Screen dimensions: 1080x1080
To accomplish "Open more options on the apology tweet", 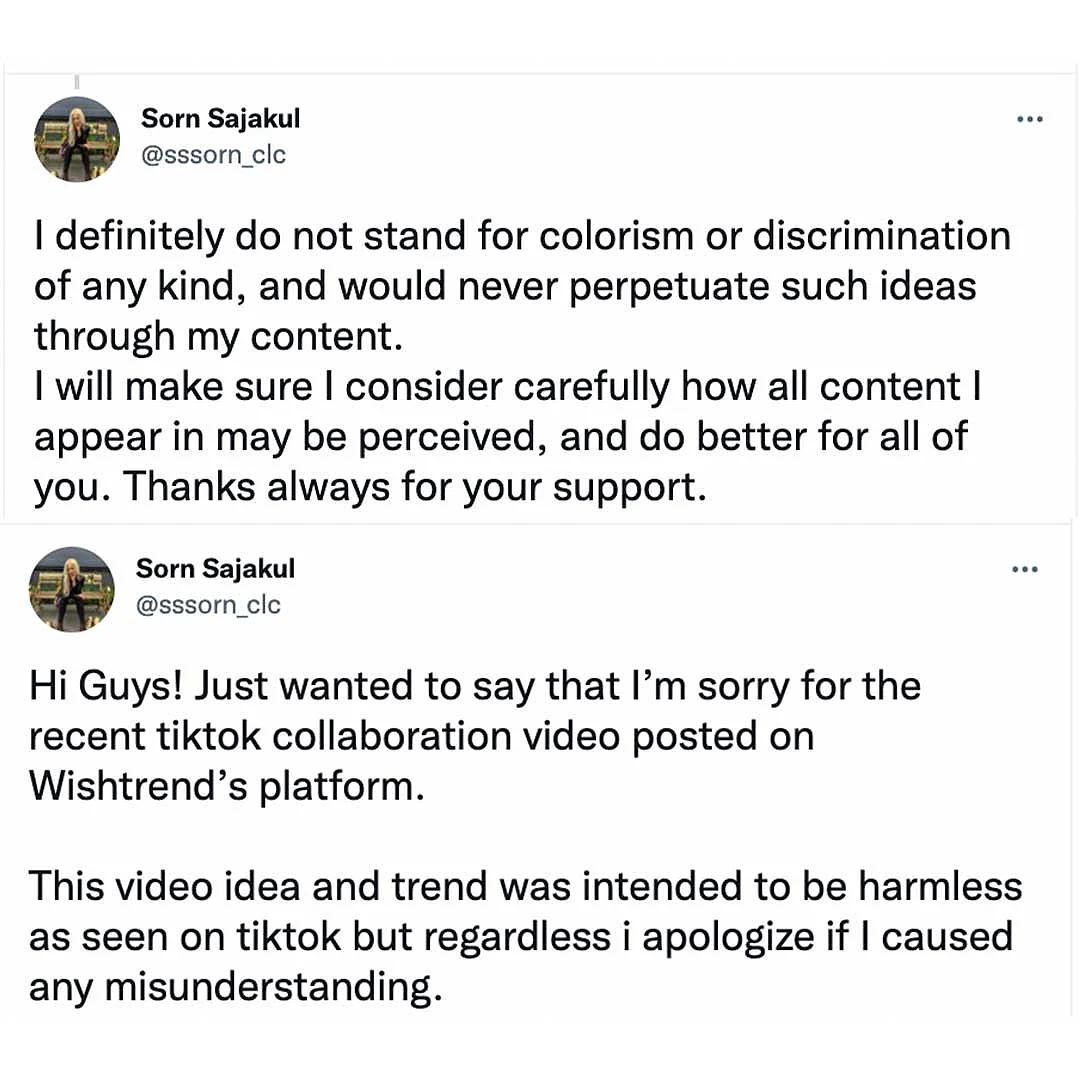I will click(1025, 570).
